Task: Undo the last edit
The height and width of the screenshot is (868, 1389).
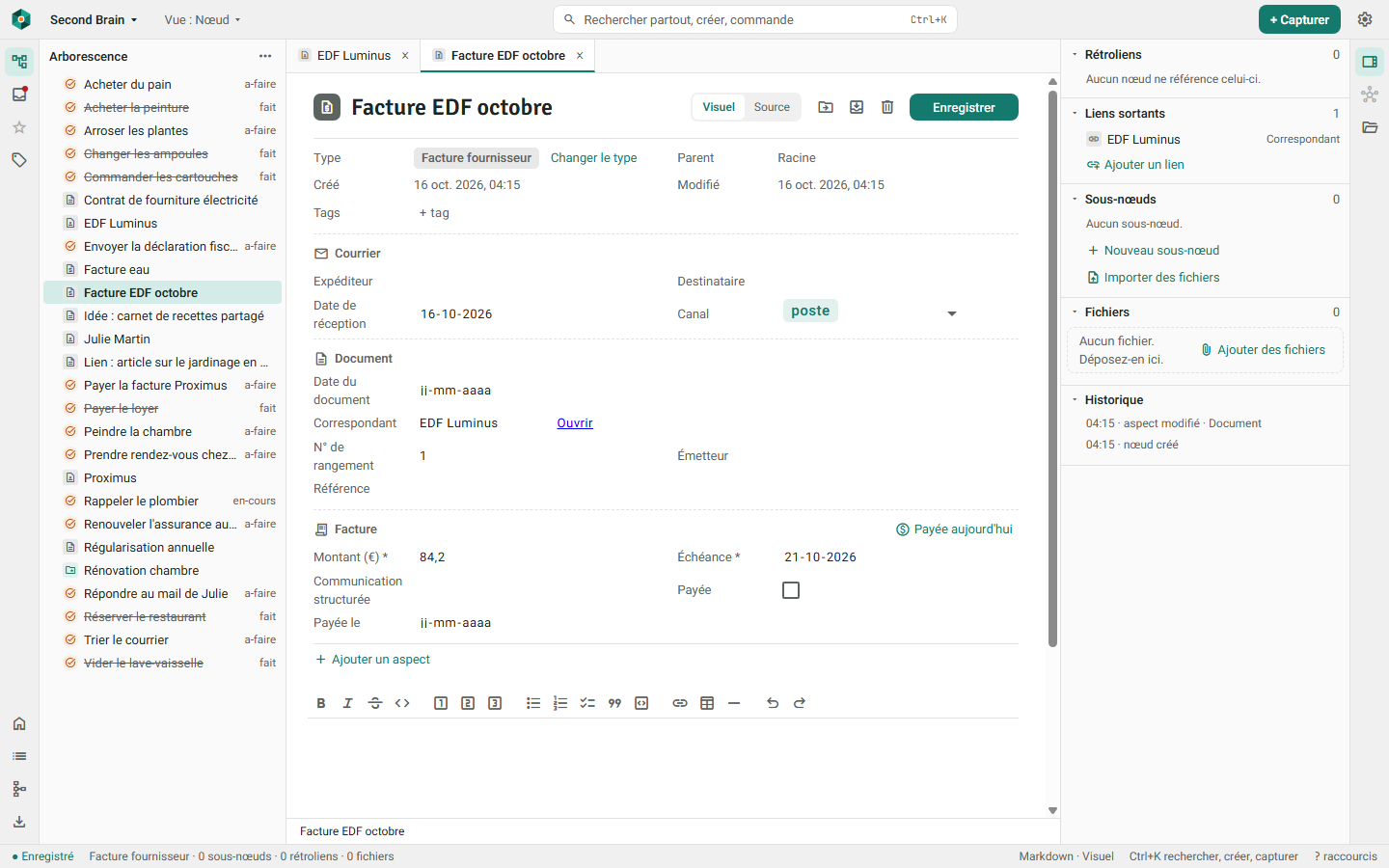Action: click(x=773, y=703)
